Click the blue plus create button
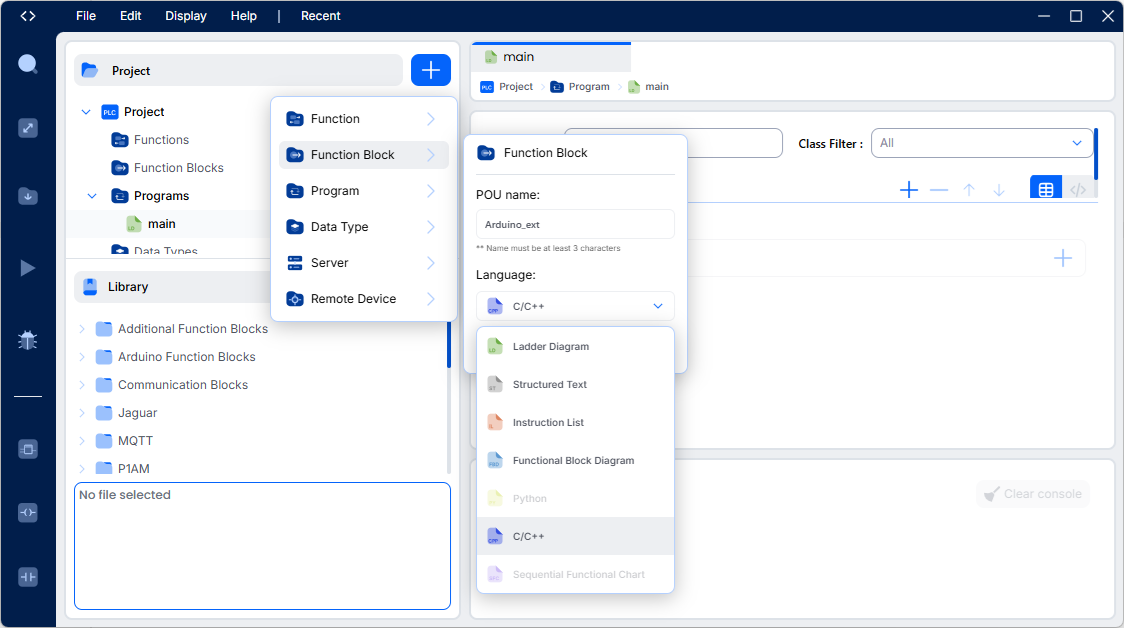Viewport: 1124px width, 628px height. pyautogui.click(x=431, y=70)
